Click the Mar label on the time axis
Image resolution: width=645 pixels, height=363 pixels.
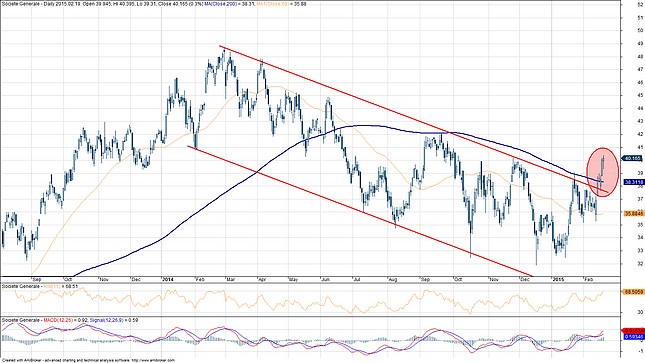click(230, 280)
